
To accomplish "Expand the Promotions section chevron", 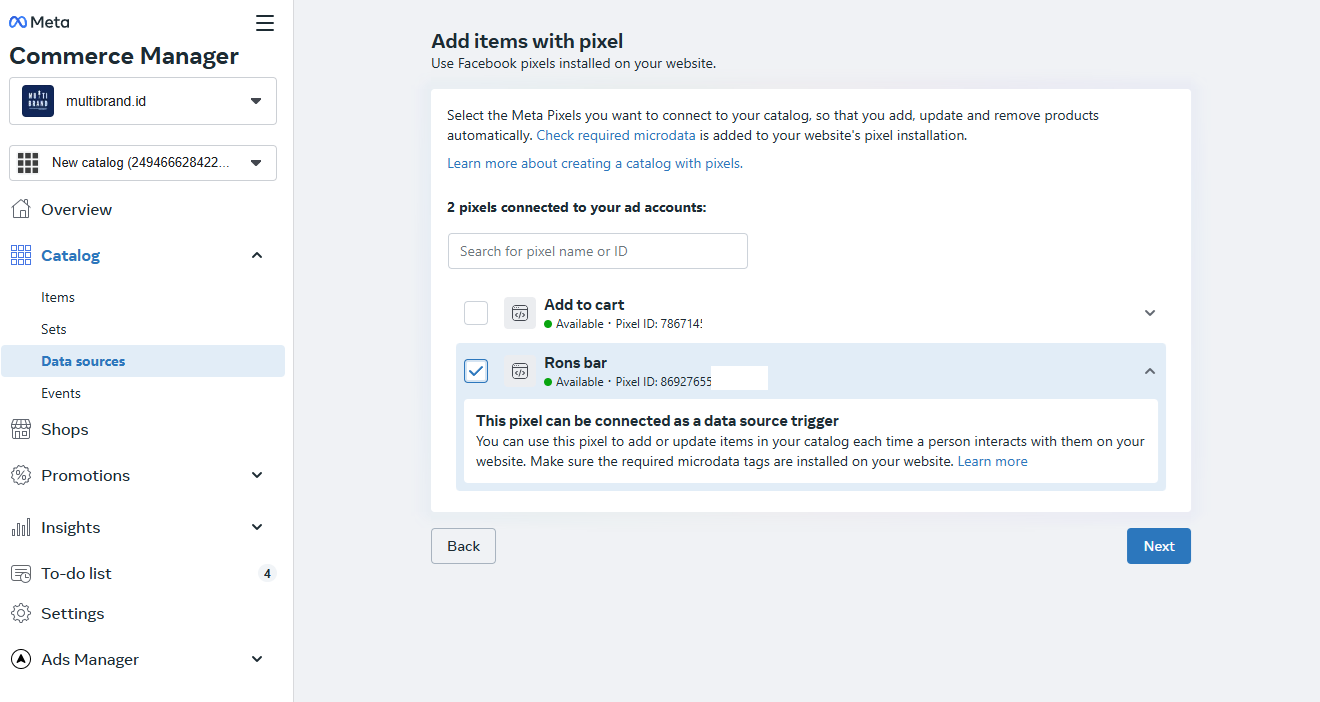I will coord(257,476).
